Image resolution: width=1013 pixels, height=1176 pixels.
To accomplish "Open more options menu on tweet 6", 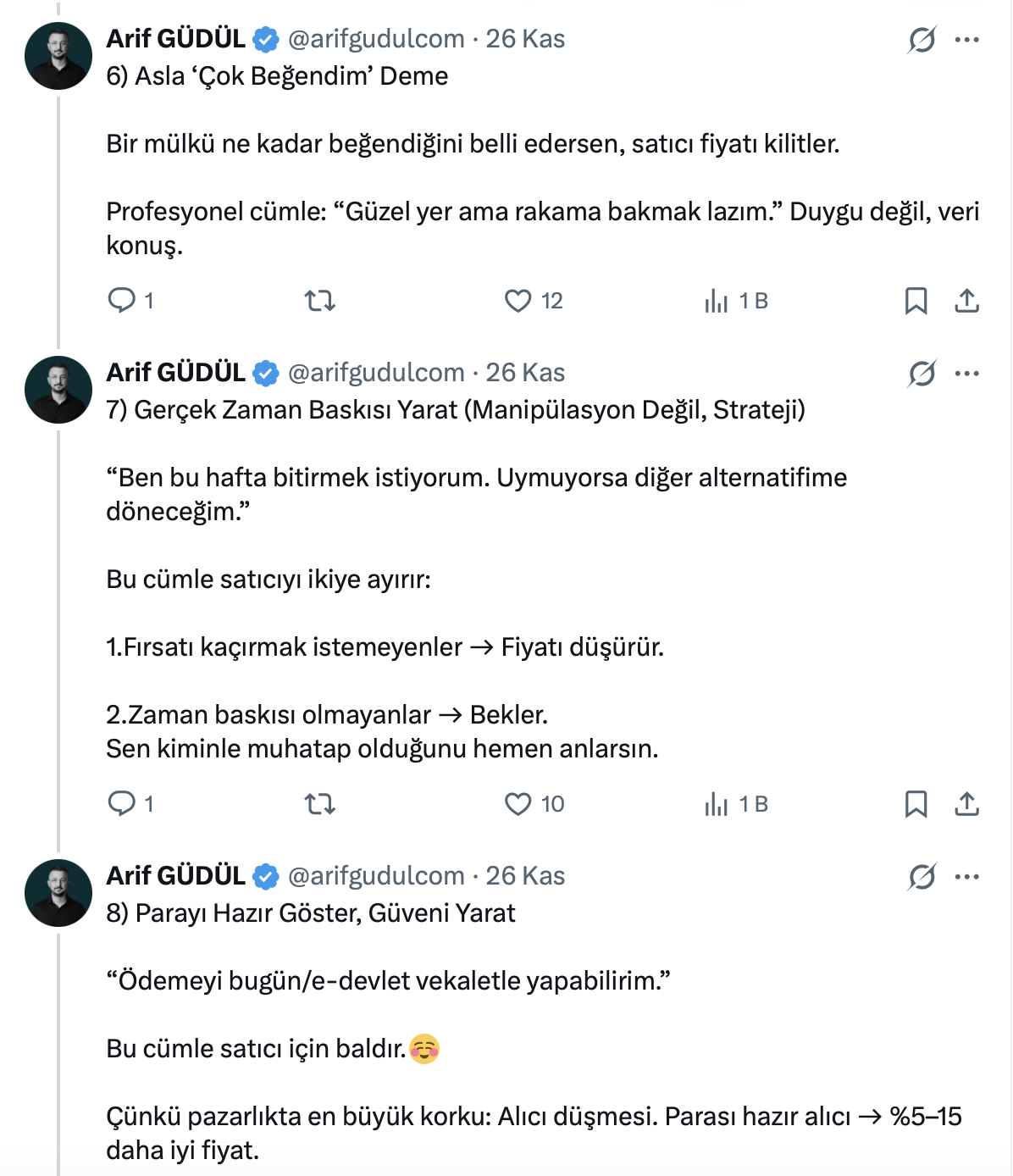I will click(966, 39).
